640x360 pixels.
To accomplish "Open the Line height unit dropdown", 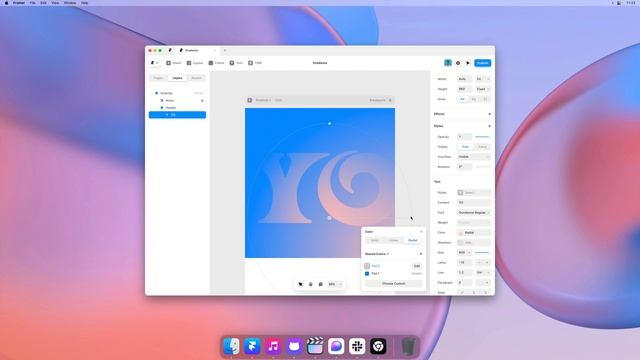I will point(483,273).
